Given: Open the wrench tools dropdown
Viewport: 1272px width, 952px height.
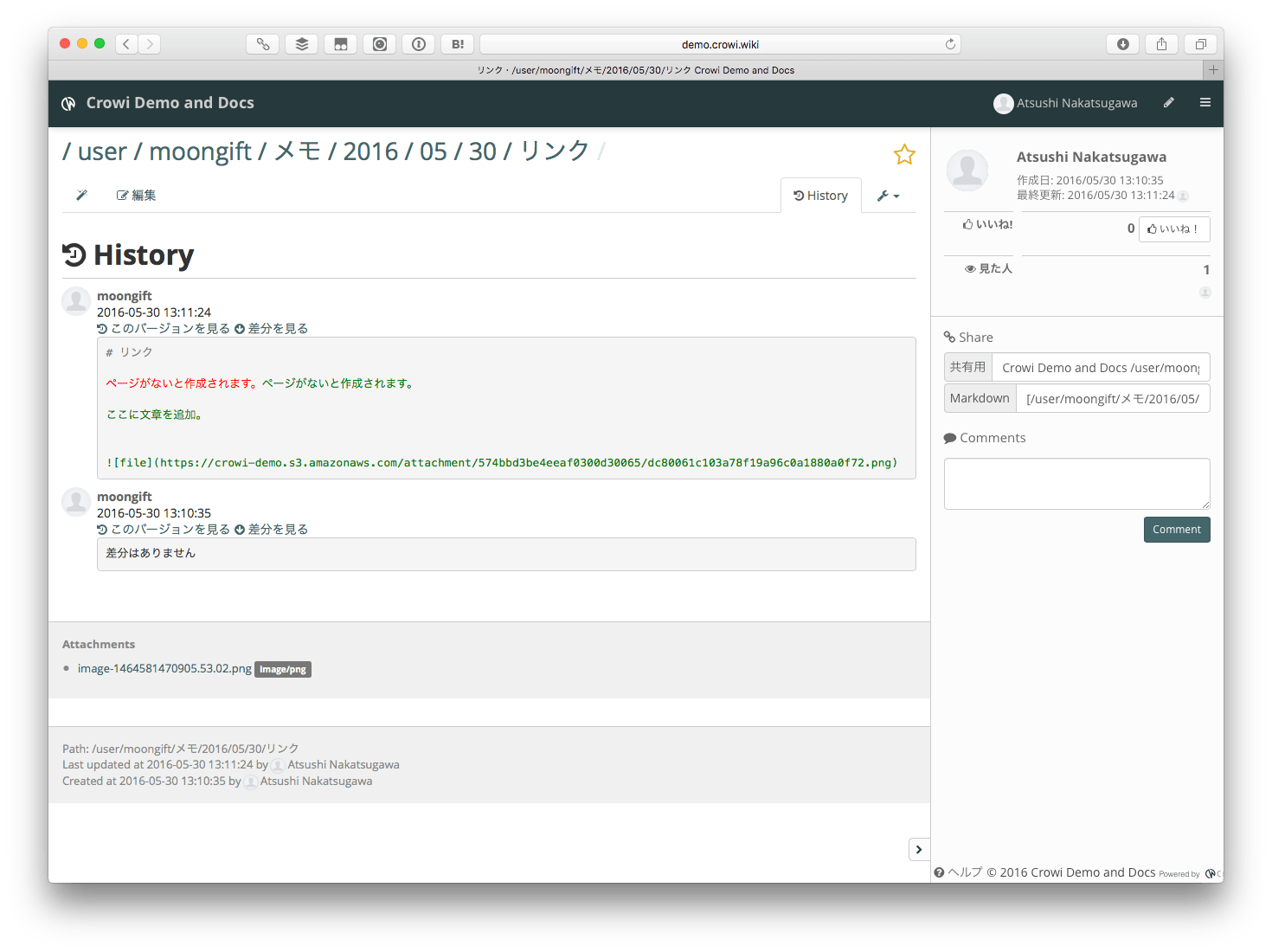Looking at the screenshot, I should point(888,196).
